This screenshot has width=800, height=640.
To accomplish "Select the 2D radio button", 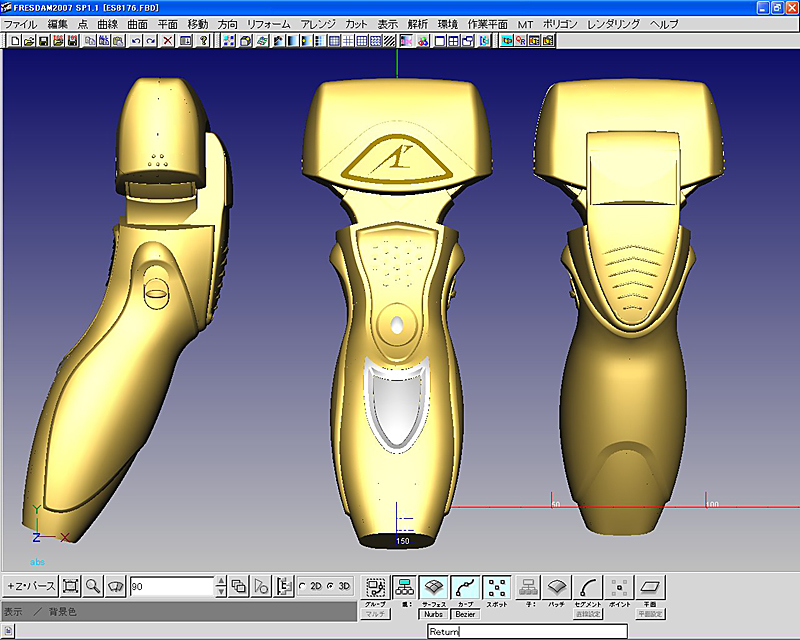I will 303,587.
